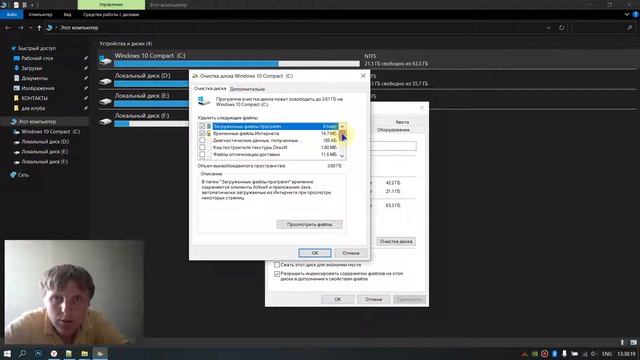Uncheck Разрешить индексировать содержимое файлов

tap(277, 274)
